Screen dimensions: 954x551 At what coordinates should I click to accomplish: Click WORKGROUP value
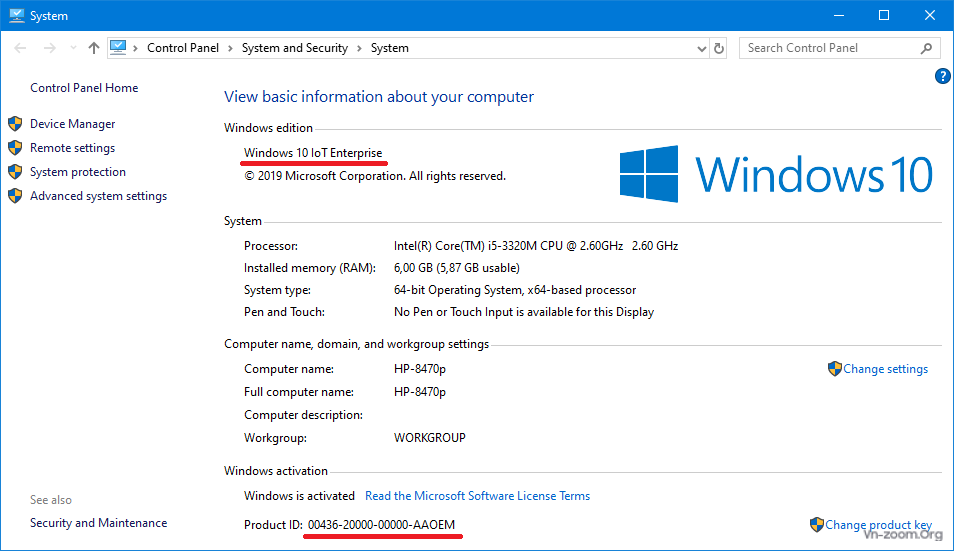pyautogui.click(x=430, y=437)
